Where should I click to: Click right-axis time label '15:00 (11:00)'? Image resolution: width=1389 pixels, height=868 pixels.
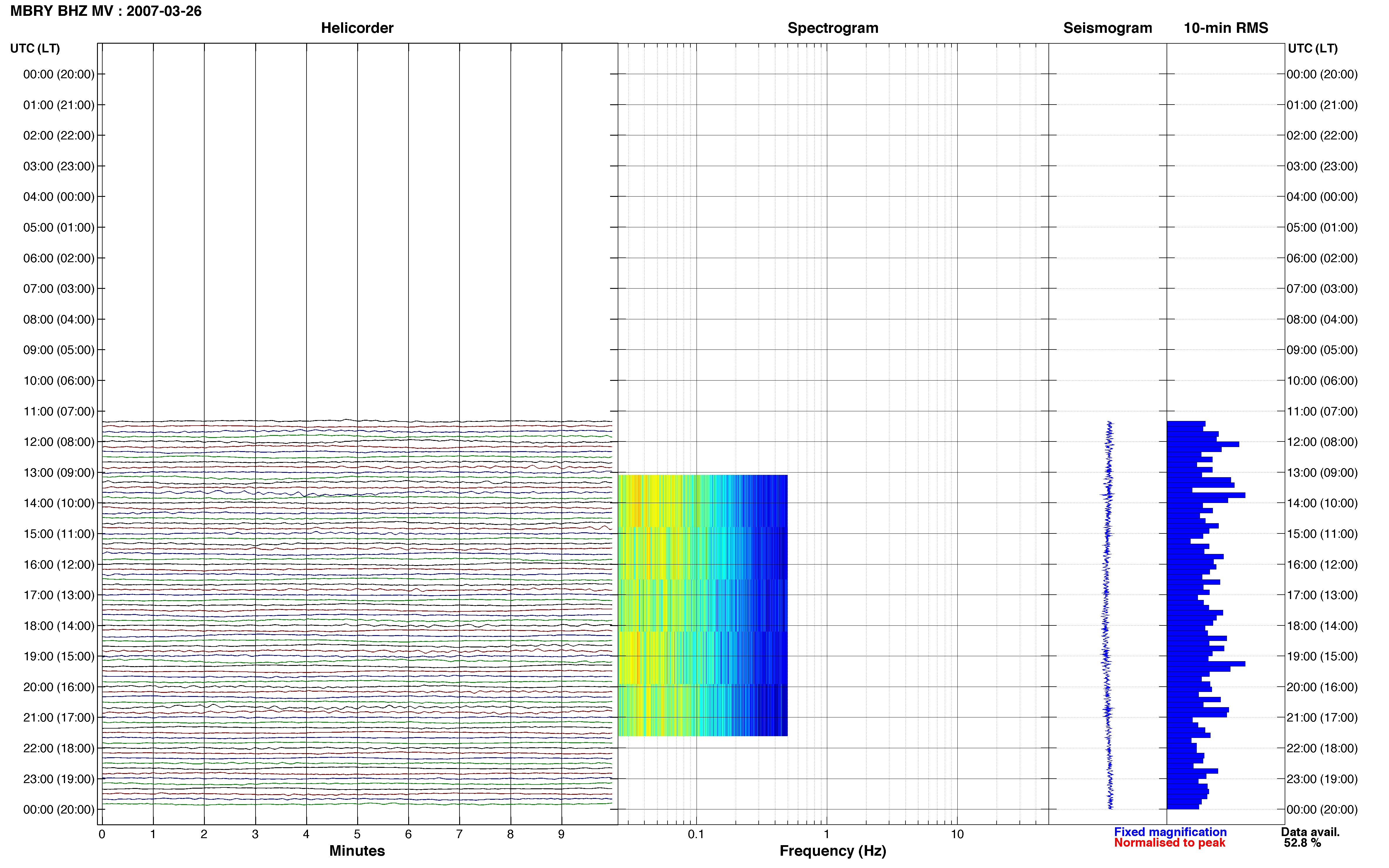(1322, 534)
